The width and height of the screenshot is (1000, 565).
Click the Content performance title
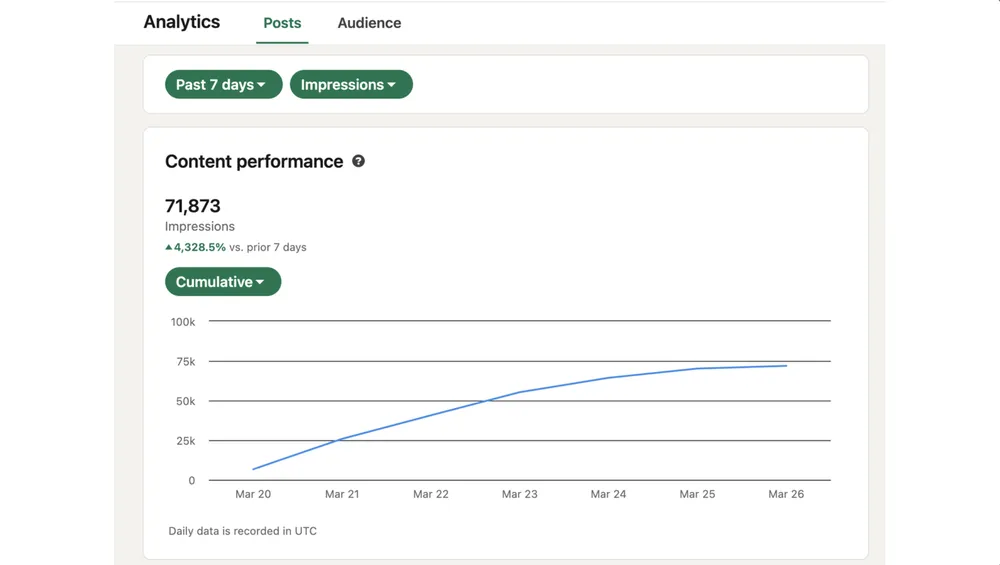click(x=254, y=161)
